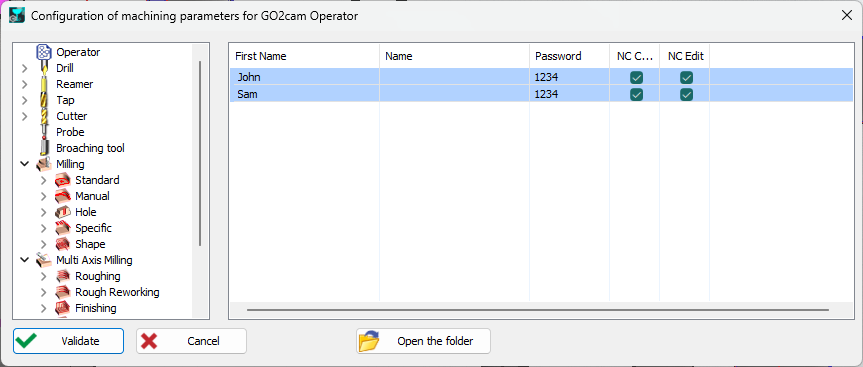
Task: Collapse the Milling tree node
Action: pyautogui.click(x=24, y=164)
